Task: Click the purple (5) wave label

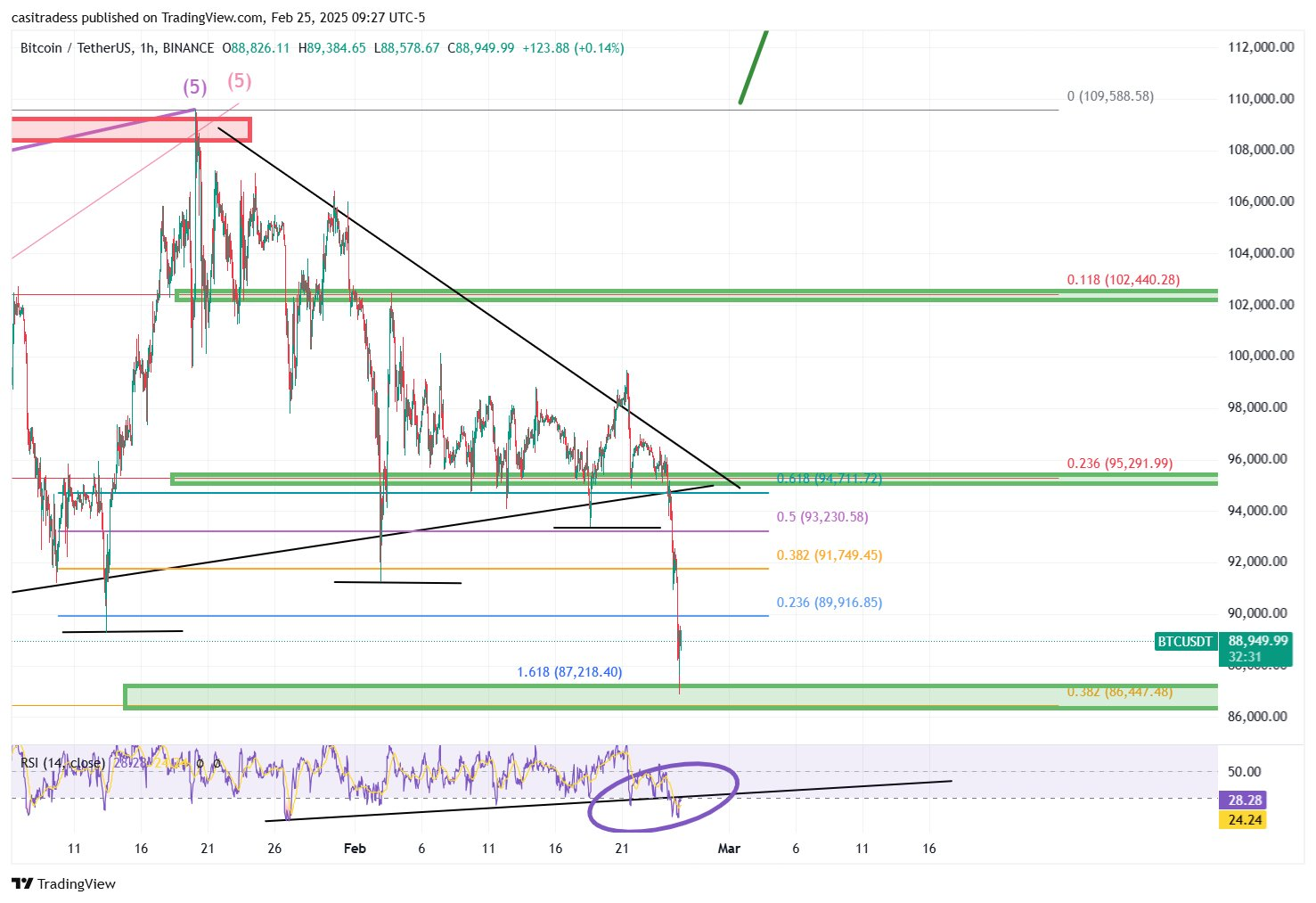Action: [x=195, y=87]
